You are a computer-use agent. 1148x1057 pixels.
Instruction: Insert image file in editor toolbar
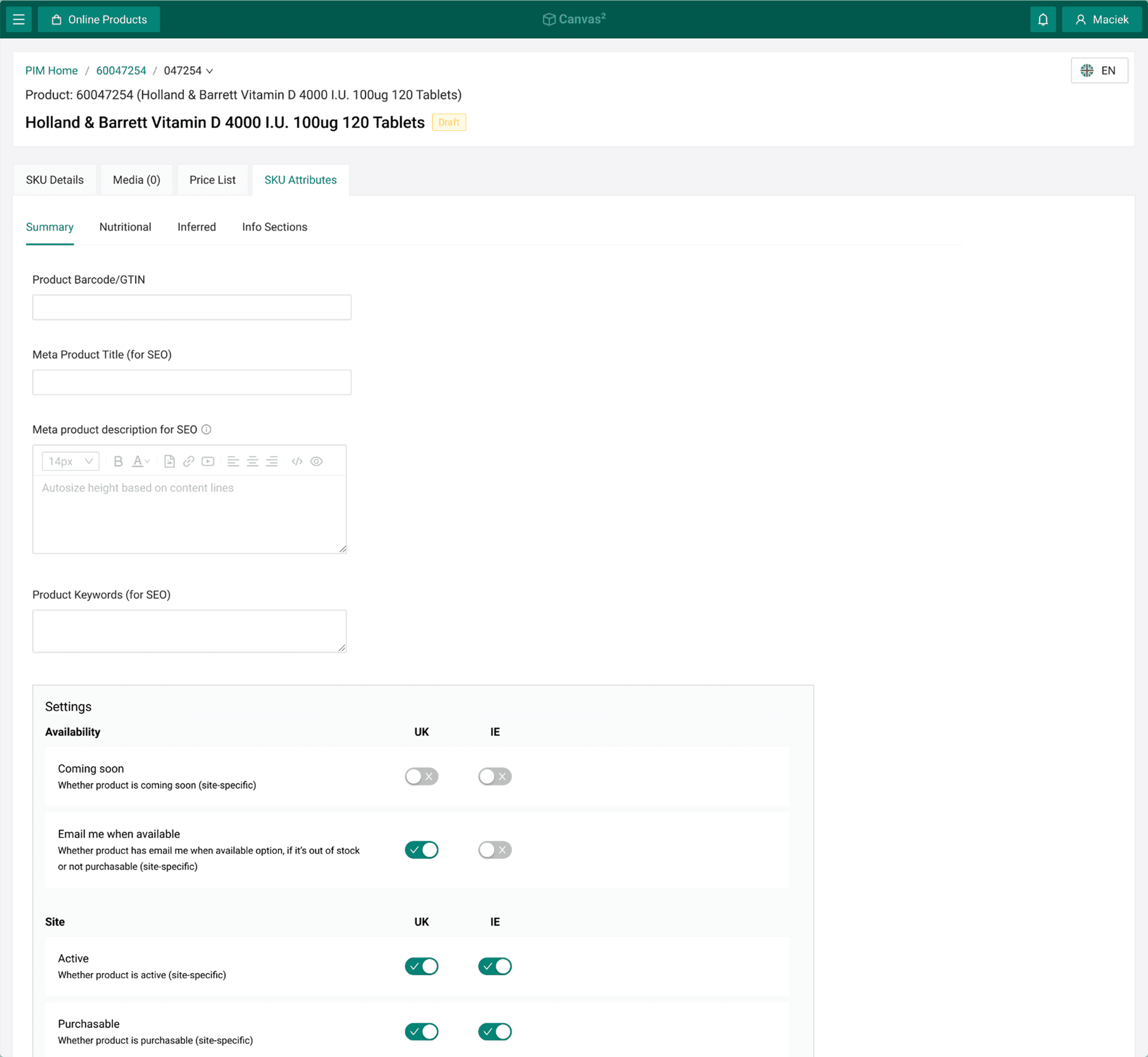point(169,461)
